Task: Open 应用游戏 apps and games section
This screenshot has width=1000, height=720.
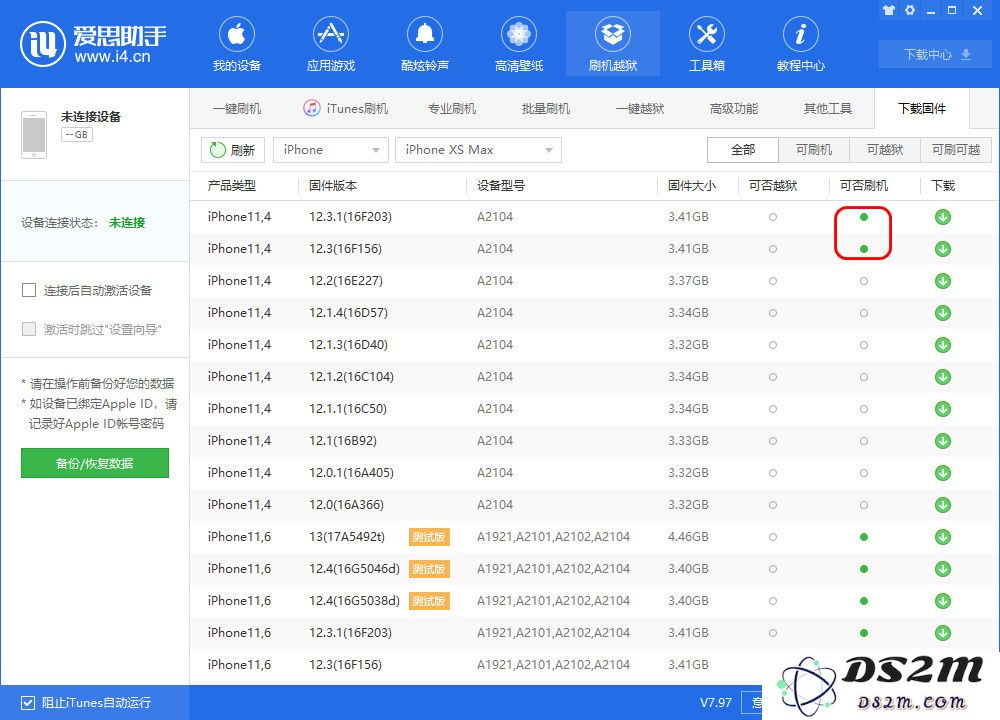Action: [330, 45]
